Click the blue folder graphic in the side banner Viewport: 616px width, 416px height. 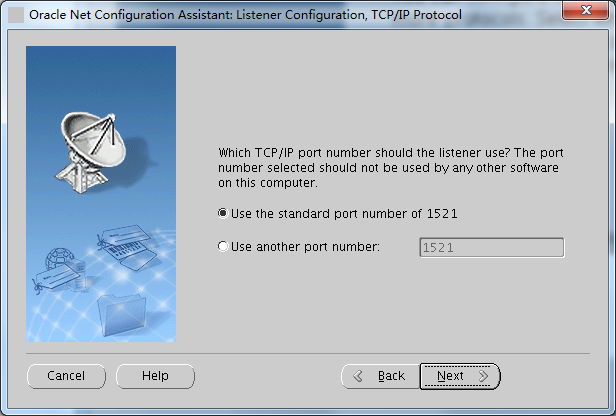tap(122, 315)
